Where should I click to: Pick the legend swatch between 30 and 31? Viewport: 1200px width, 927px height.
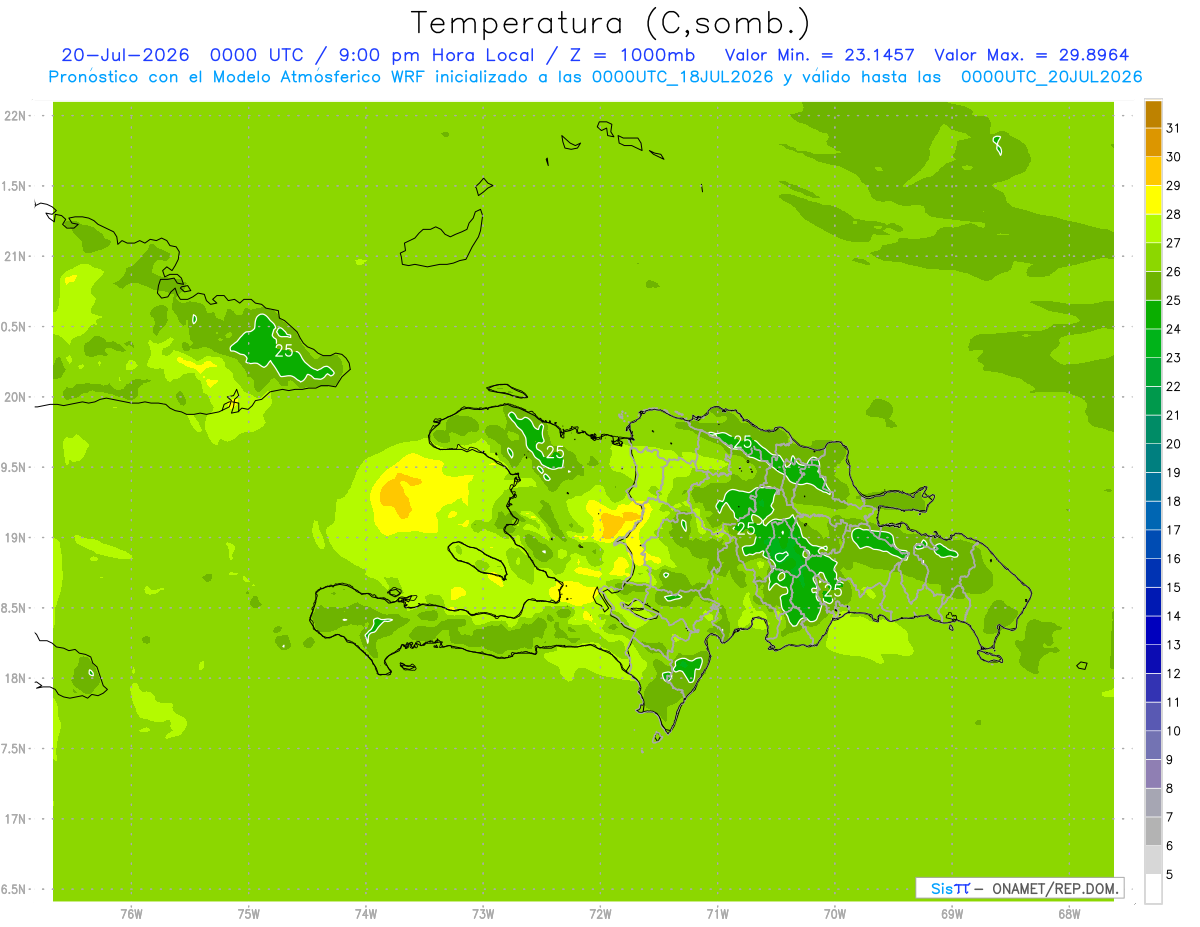pyautogui.click(x=1153, y=142)
